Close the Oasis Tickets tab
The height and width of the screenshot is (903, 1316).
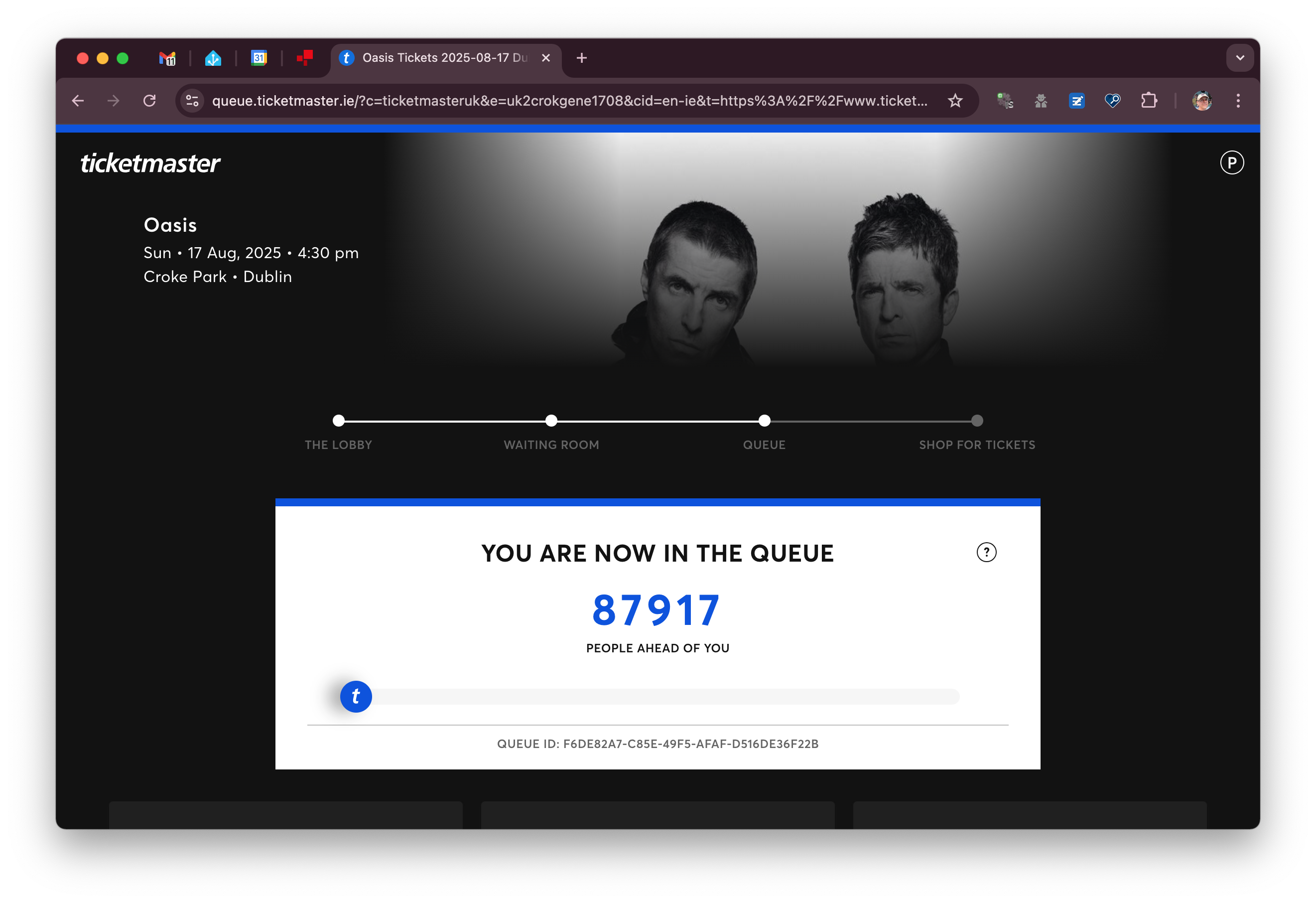546,58
